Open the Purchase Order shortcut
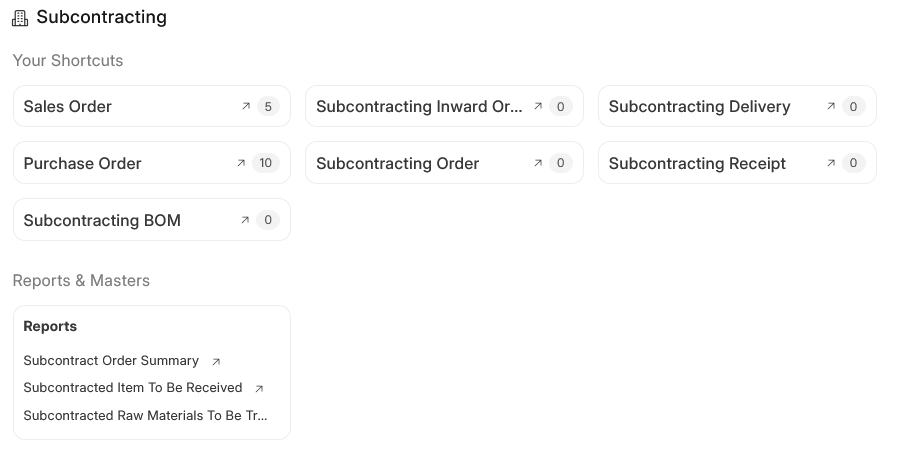The height and width of the screenshot is (455, 904). tap(83, 164)
